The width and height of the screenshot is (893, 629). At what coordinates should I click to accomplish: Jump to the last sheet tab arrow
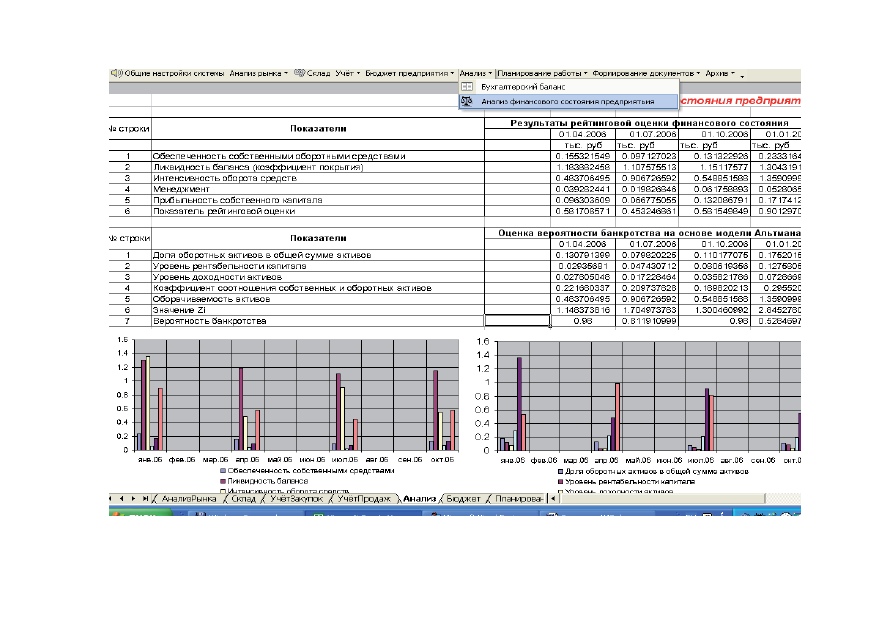pyautogui.click(x=145, y=499)
